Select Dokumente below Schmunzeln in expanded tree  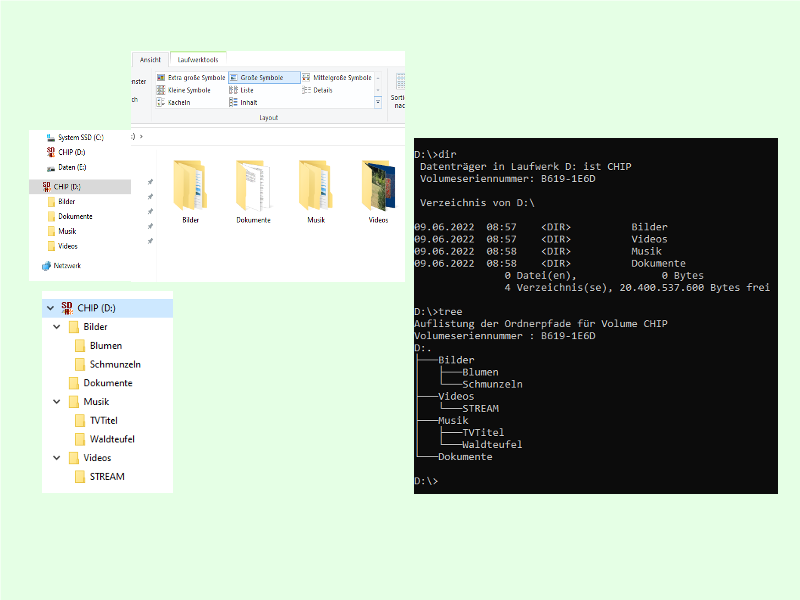[x=101, y=383]
